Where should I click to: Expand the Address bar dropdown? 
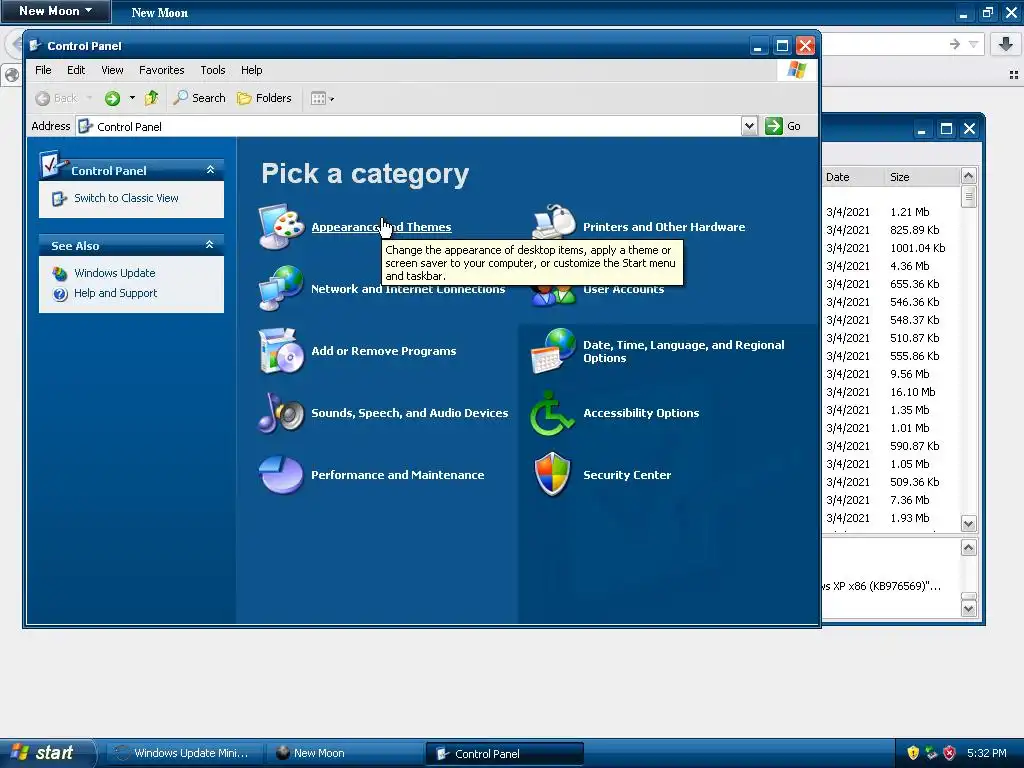(749, 126)
